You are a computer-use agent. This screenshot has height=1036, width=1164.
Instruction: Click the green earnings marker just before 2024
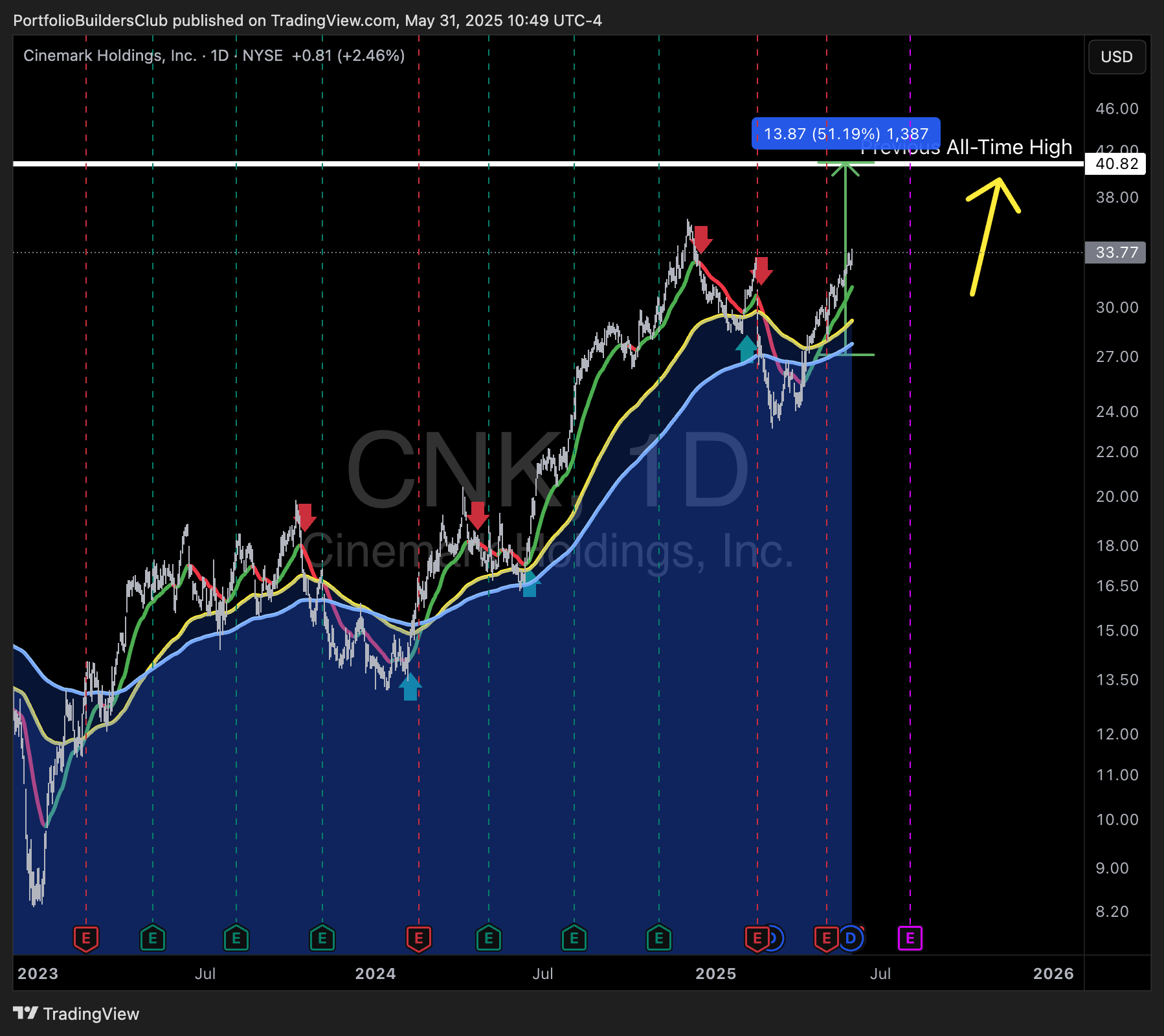point(322,938)
